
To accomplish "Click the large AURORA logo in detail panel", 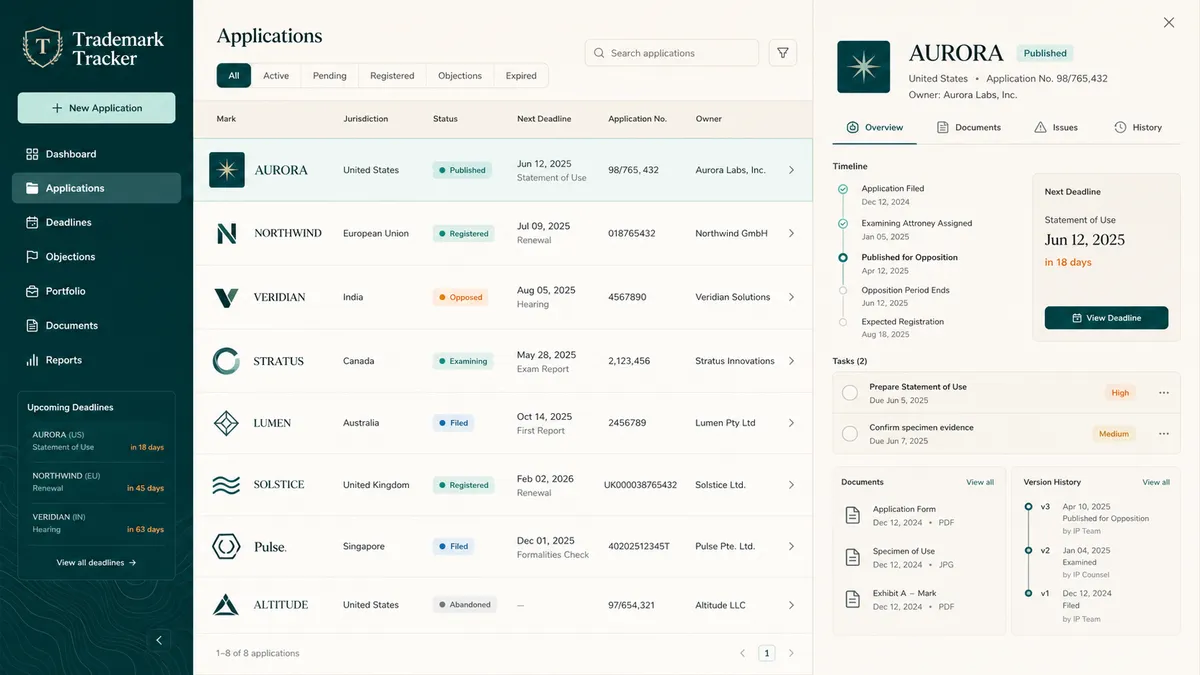I will coord(863,67).
